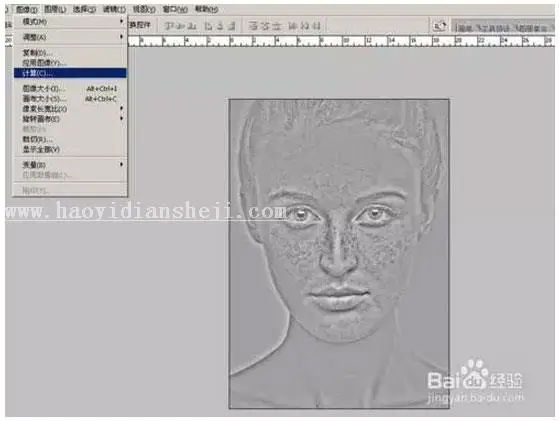Choose 画布大小 from the Image menu

pos(70,98)
